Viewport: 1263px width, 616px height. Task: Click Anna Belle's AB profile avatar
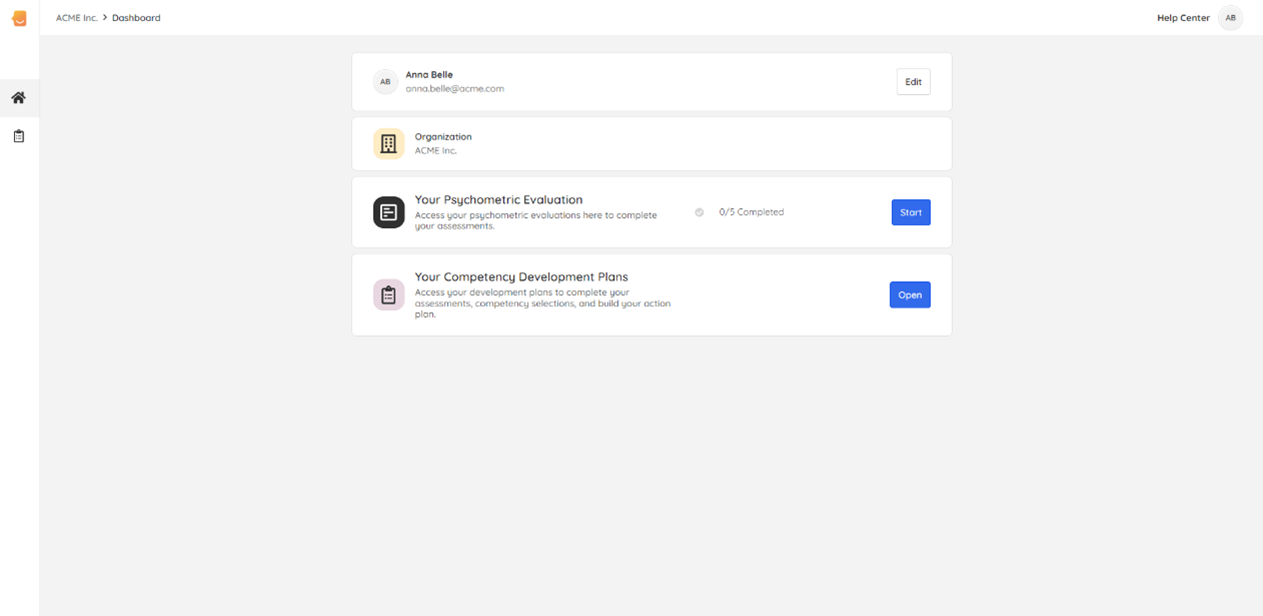[x=385, y=82]
